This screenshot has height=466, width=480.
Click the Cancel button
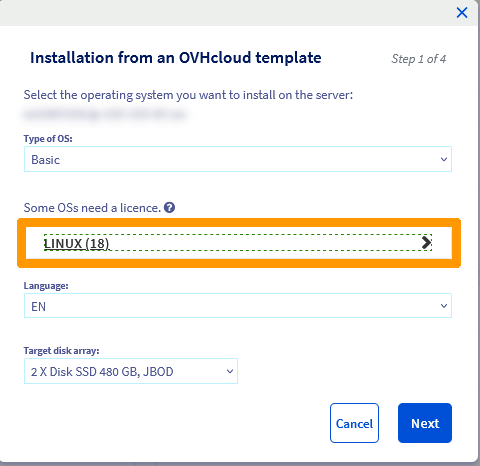[354, 423]
